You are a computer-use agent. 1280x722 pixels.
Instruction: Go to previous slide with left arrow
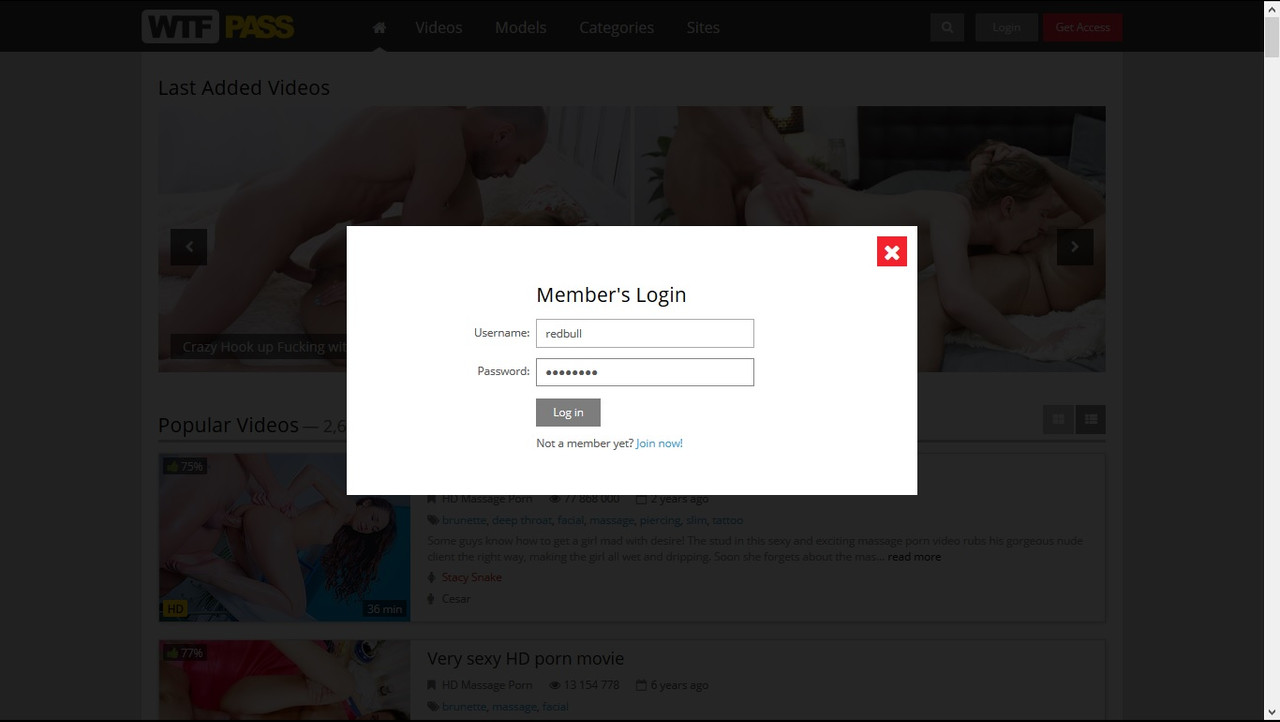point(189,247)
